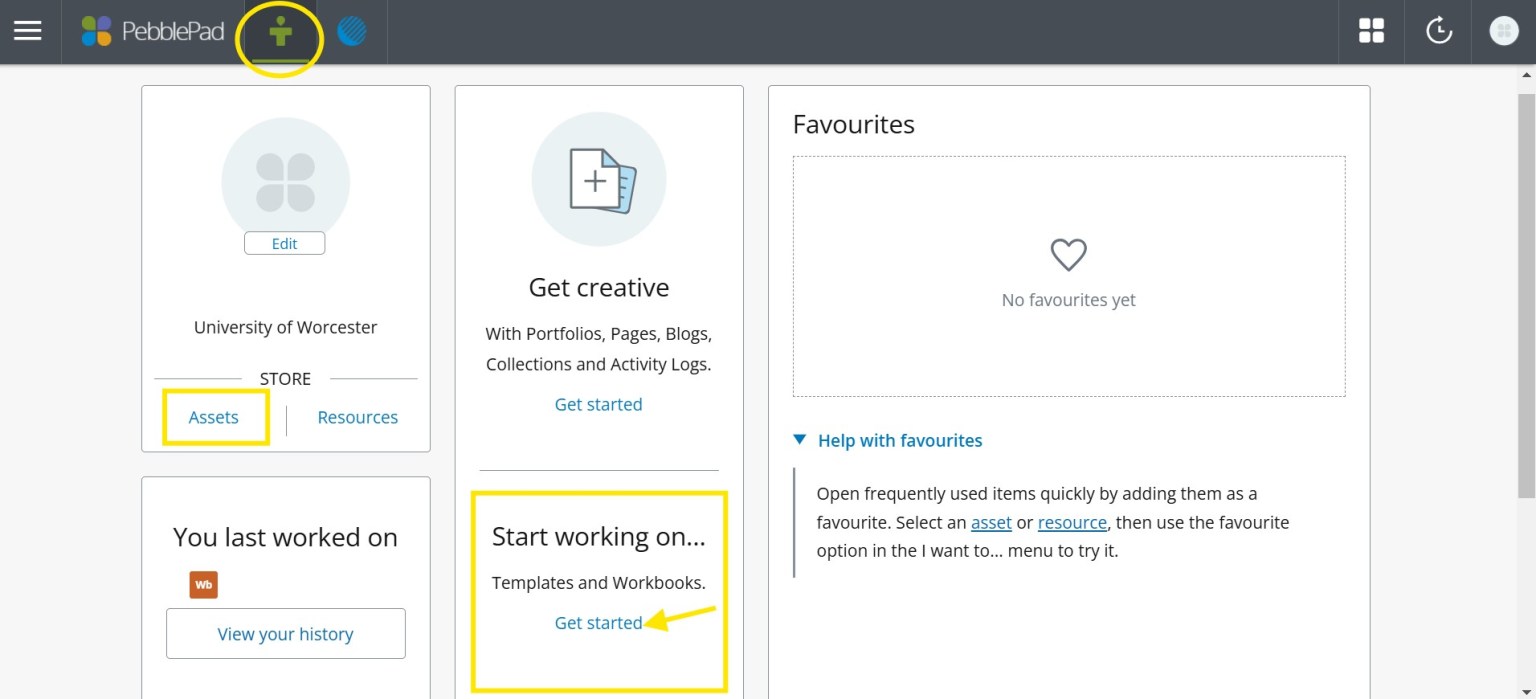Click Get started under Get creative
The image size is (1536, 699).
[x=598, y=404]
